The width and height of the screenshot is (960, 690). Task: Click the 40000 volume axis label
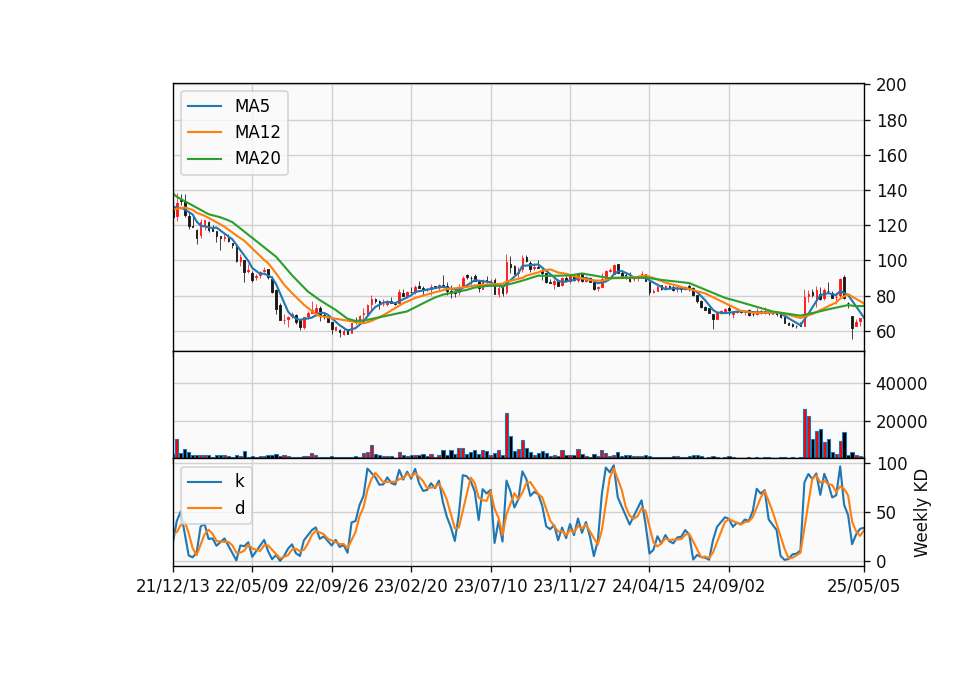coord(901,384)
